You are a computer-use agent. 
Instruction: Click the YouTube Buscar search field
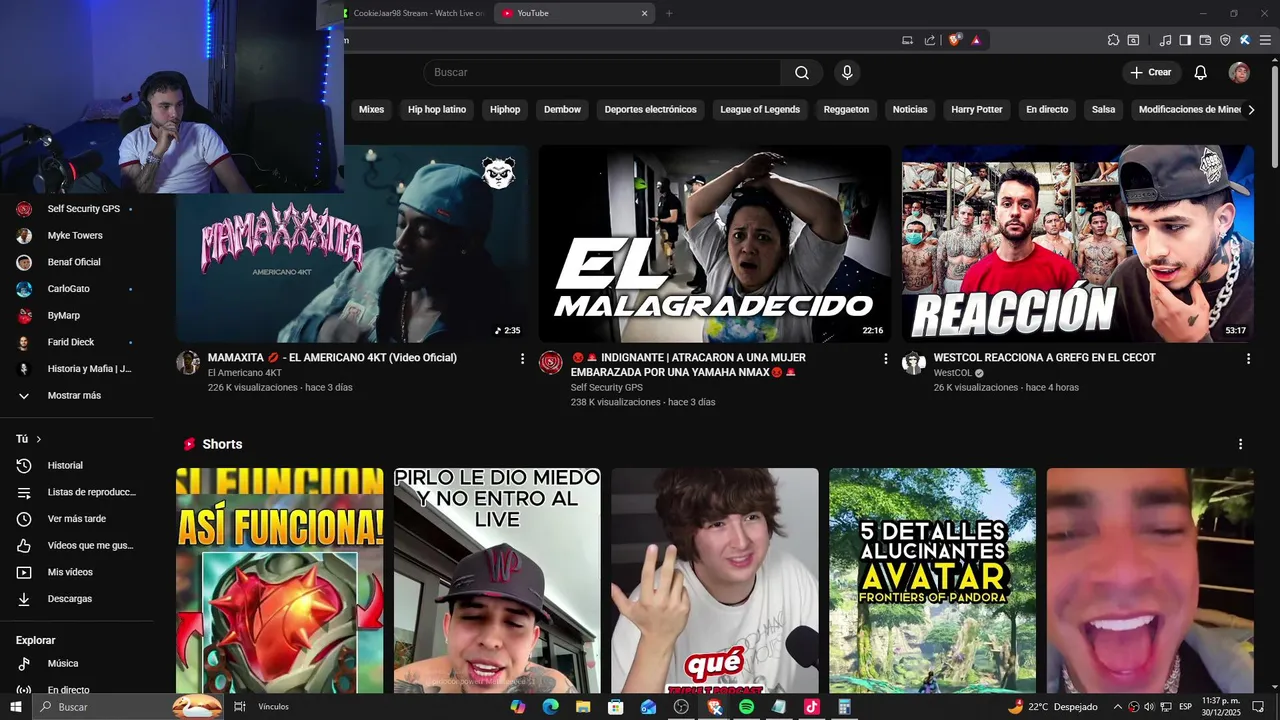pos(602,72)
